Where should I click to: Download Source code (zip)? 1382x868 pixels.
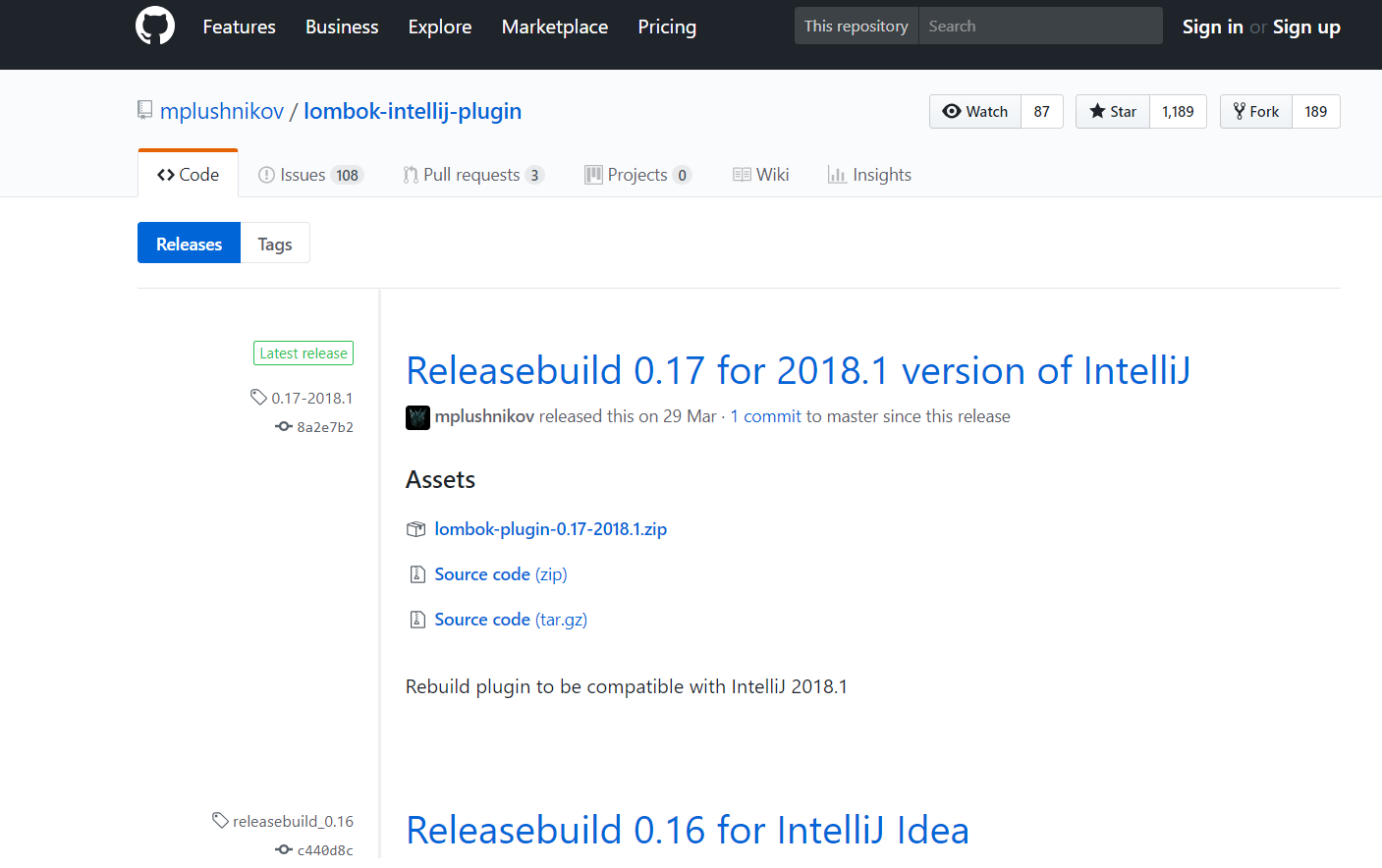point(501,574)
